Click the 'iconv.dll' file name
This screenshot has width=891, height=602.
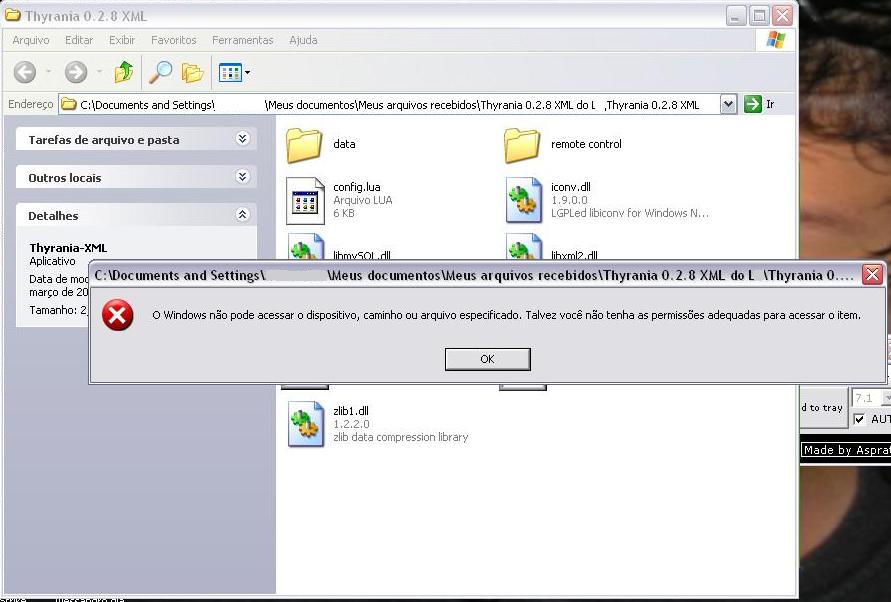pyautogui.click(x=571, y=187)
